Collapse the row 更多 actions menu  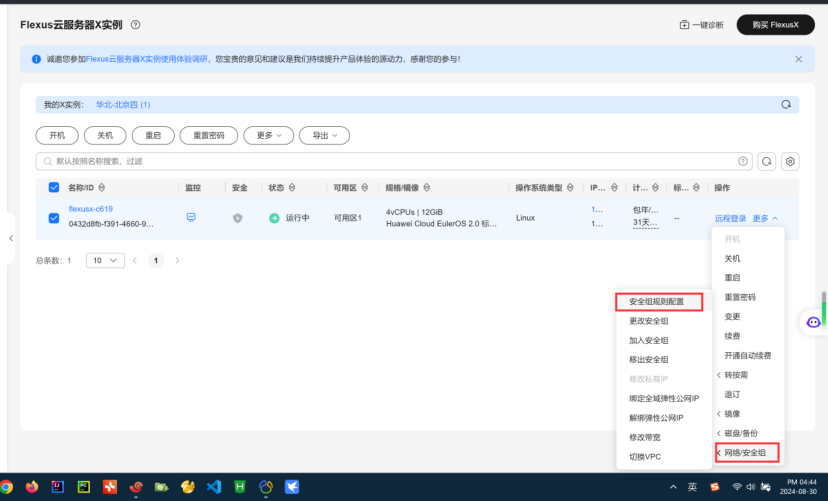765,218
